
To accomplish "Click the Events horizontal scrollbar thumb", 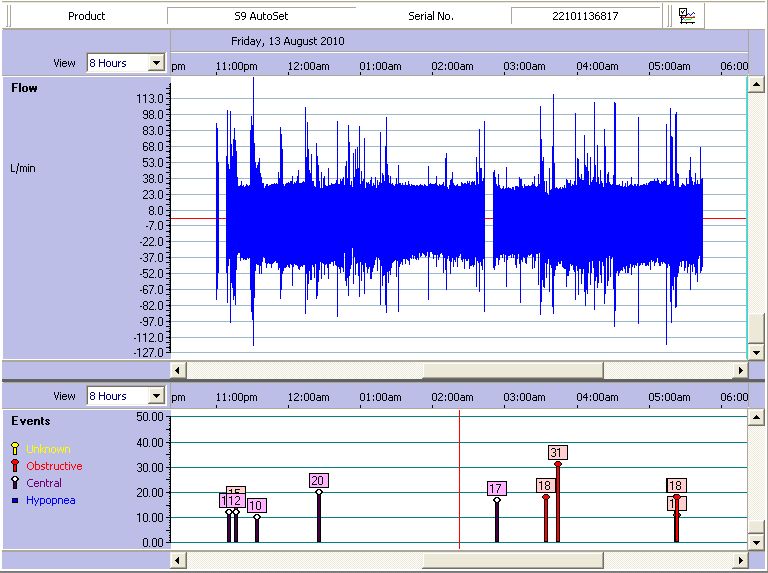I will [x=512, y=560].
